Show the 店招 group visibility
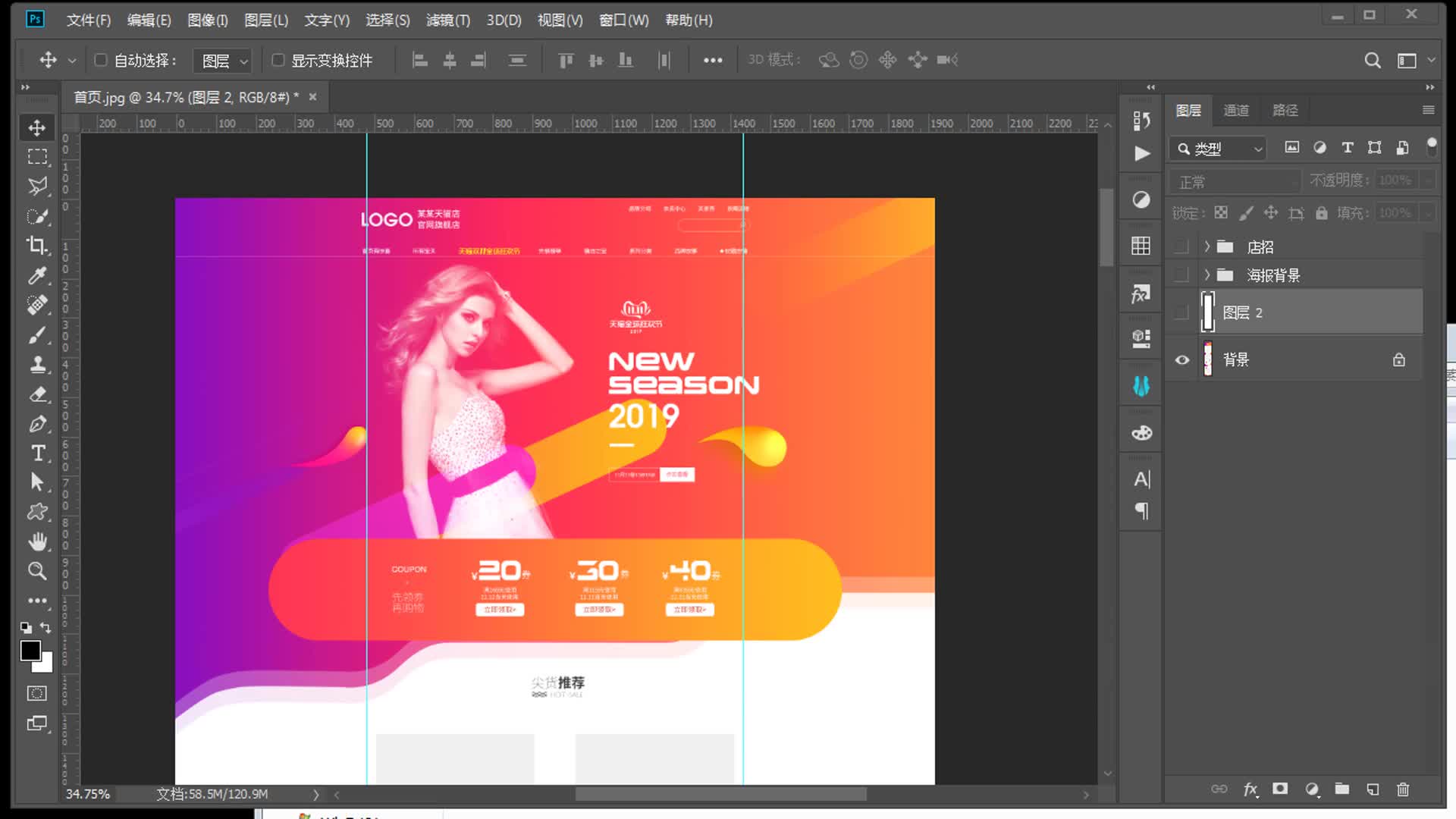The height and width of the screenshot is (819, 1456). click(1181, 246)
